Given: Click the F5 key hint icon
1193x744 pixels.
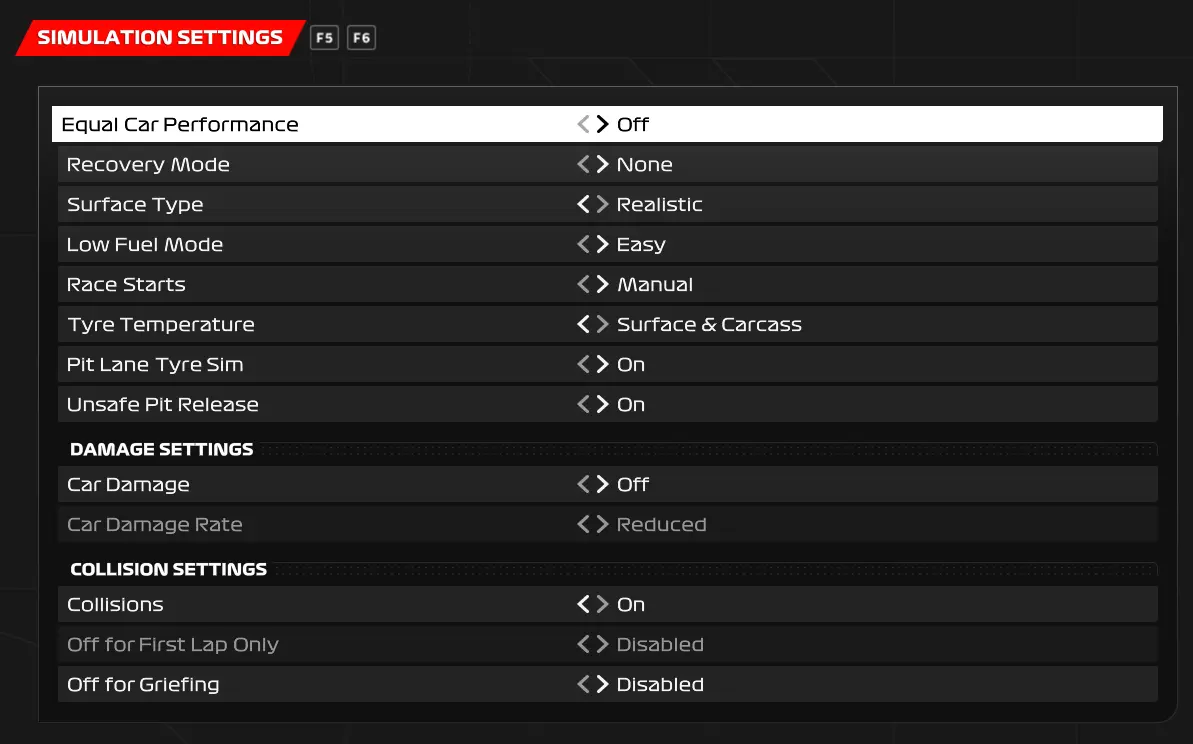Looking at the screenshot, I should pos(324,38).
